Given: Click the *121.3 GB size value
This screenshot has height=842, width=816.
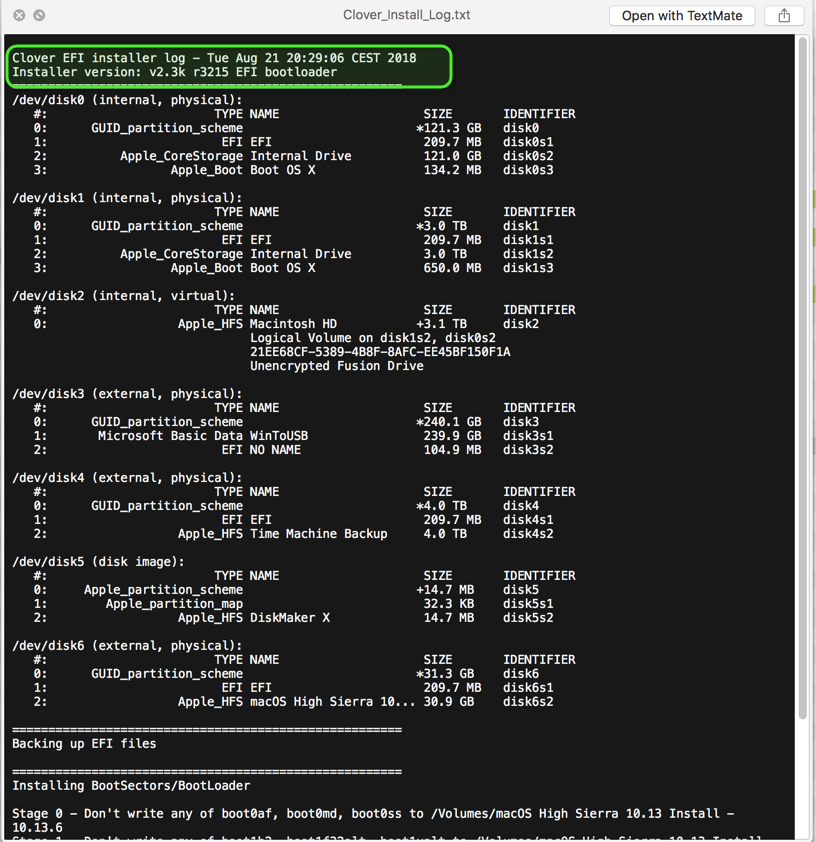Looking at the screenshot, I should point(448,128).
